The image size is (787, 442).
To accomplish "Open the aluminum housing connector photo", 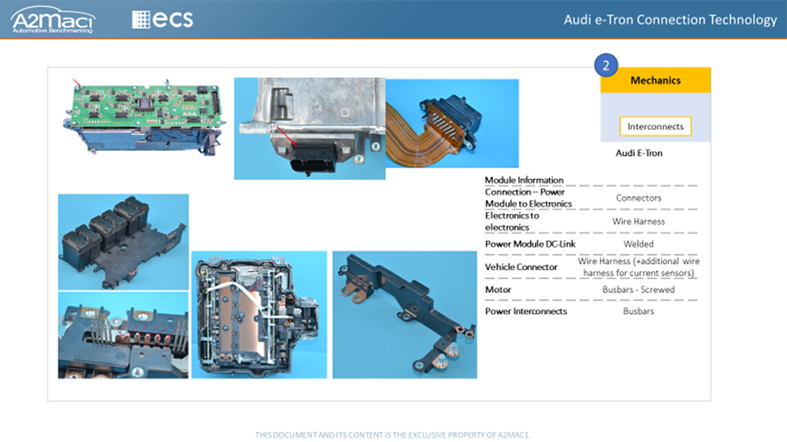I will pyautogui.click(x=310, y=128).
